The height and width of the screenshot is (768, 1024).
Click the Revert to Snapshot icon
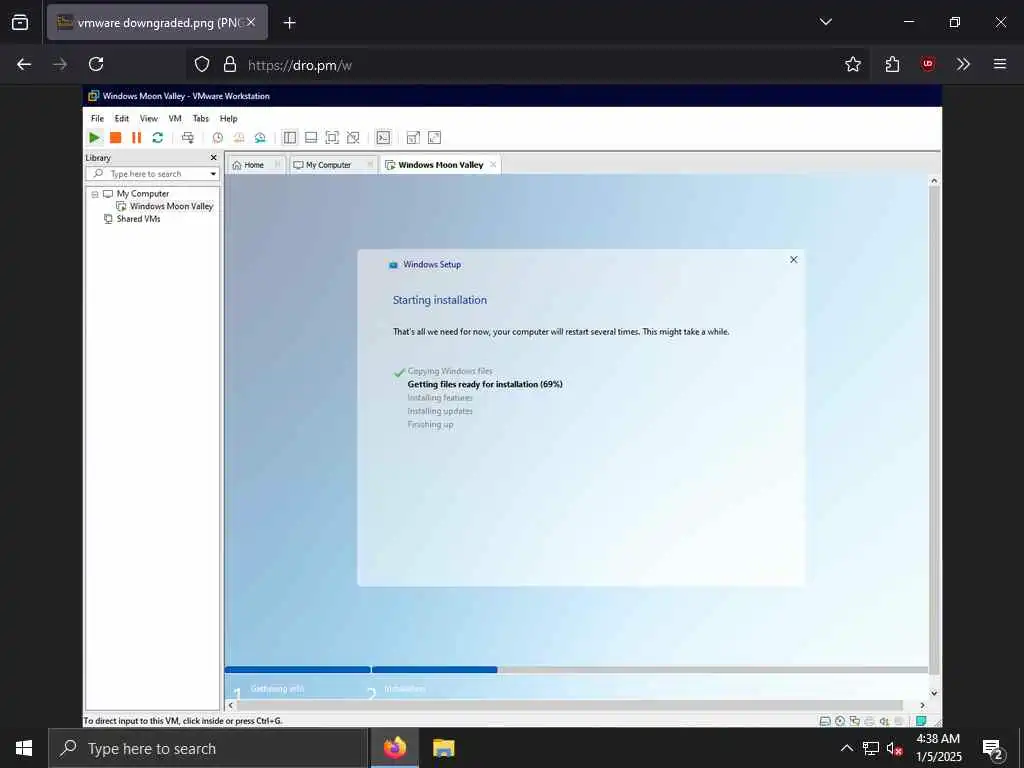(x=239, y=137)
